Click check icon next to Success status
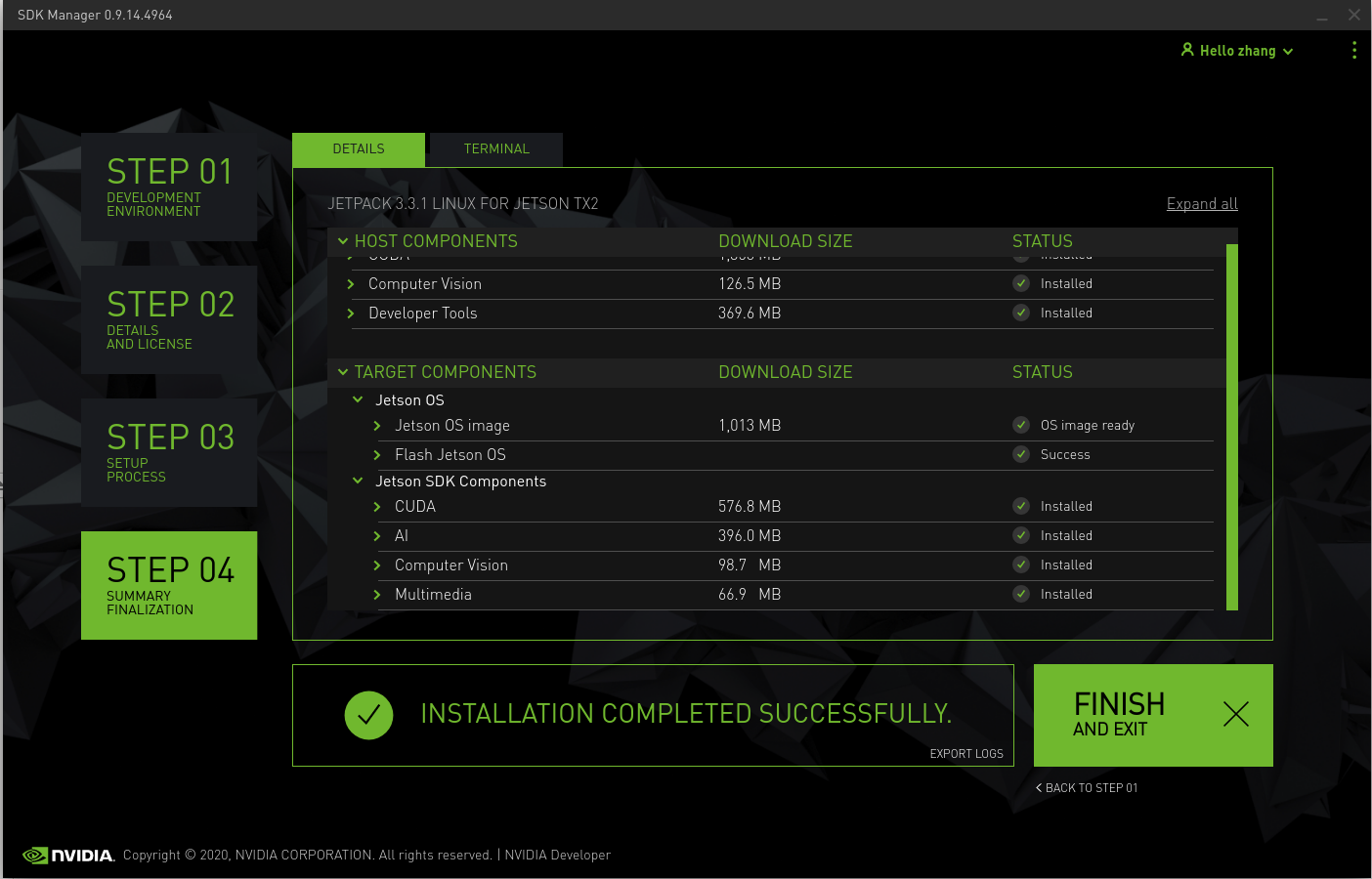The height and width of the screenshot is (879, 1372). 1021,454
